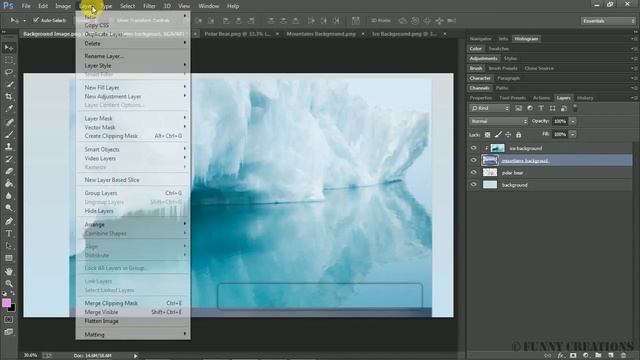
Task: Create a new group folder button
Action: [x=598, y=356]
